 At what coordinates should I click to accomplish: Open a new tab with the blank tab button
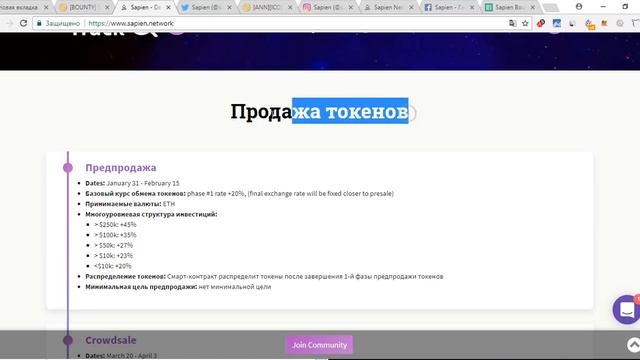551,7
